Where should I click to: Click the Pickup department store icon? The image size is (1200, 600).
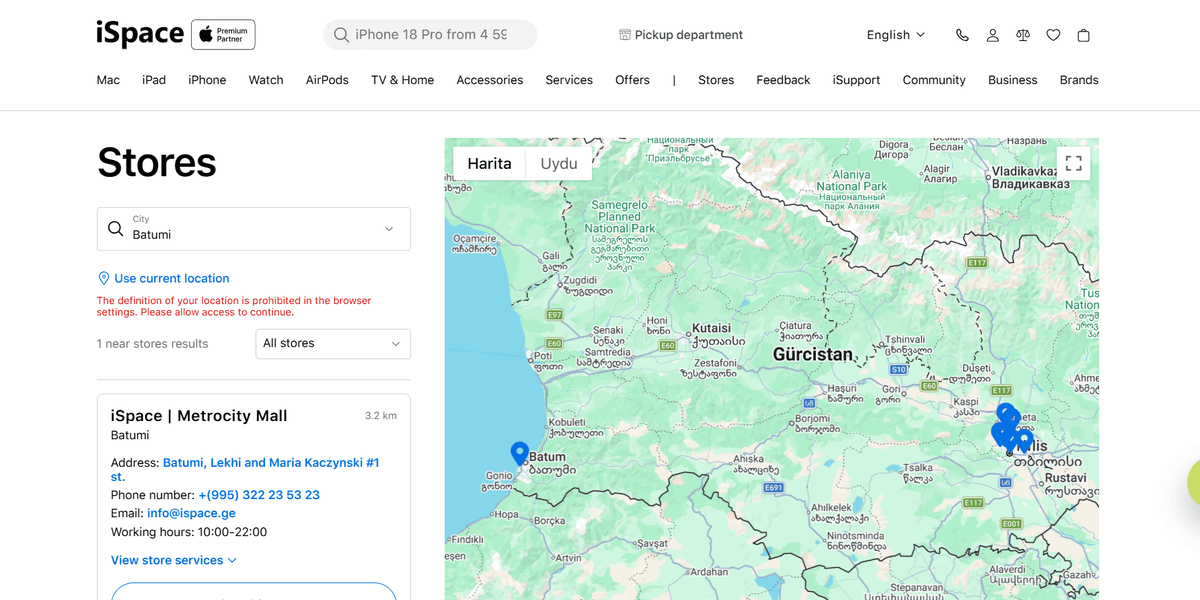[625, 35]
